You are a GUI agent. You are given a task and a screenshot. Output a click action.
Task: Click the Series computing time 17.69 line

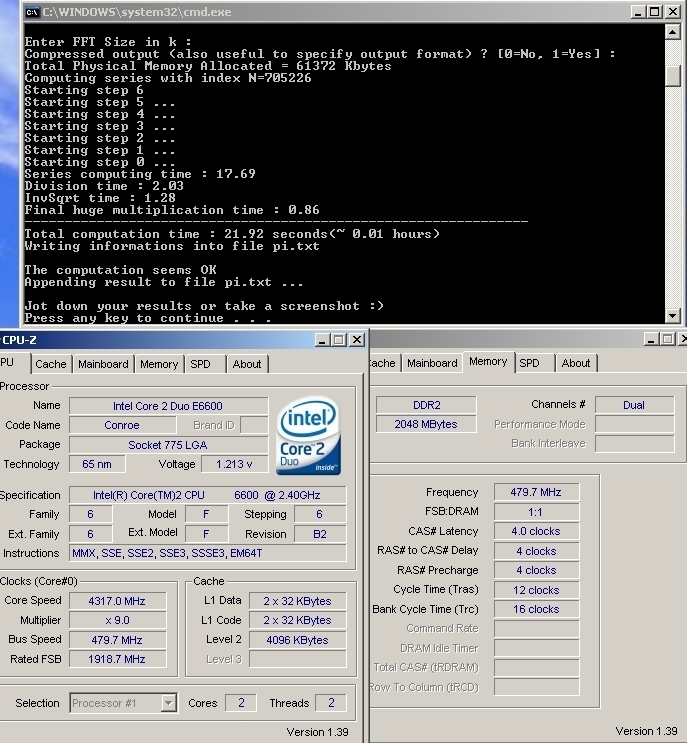pyautogui.click(x=140, y=174)
